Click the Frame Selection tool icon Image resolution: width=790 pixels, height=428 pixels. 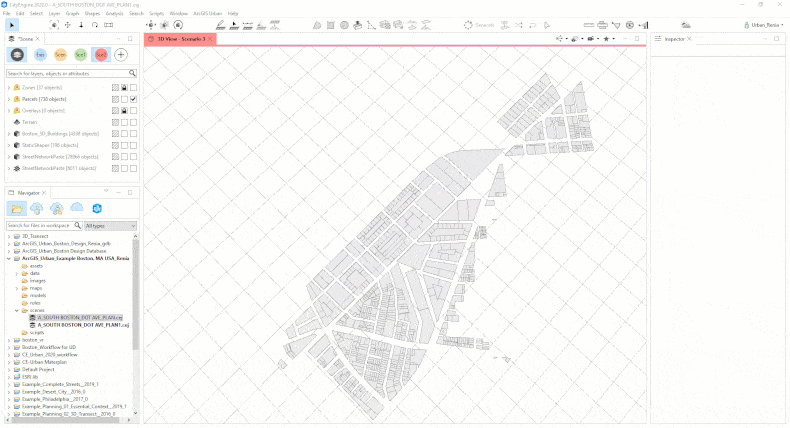tap(54, 25)
